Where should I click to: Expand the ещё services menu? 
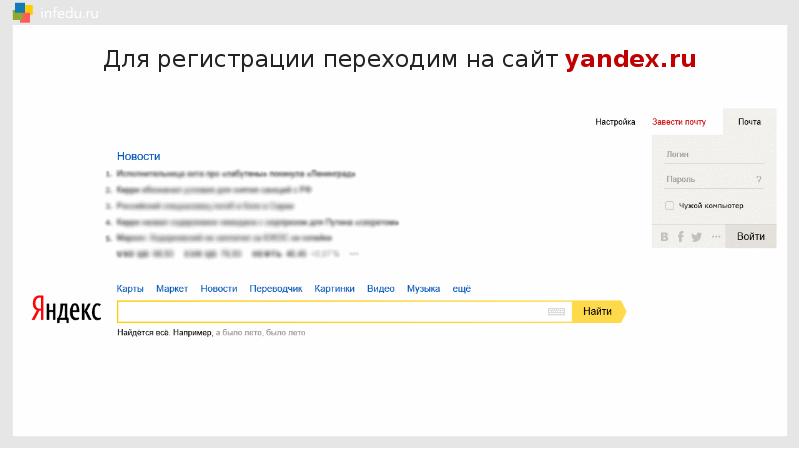tap(461, 289)
